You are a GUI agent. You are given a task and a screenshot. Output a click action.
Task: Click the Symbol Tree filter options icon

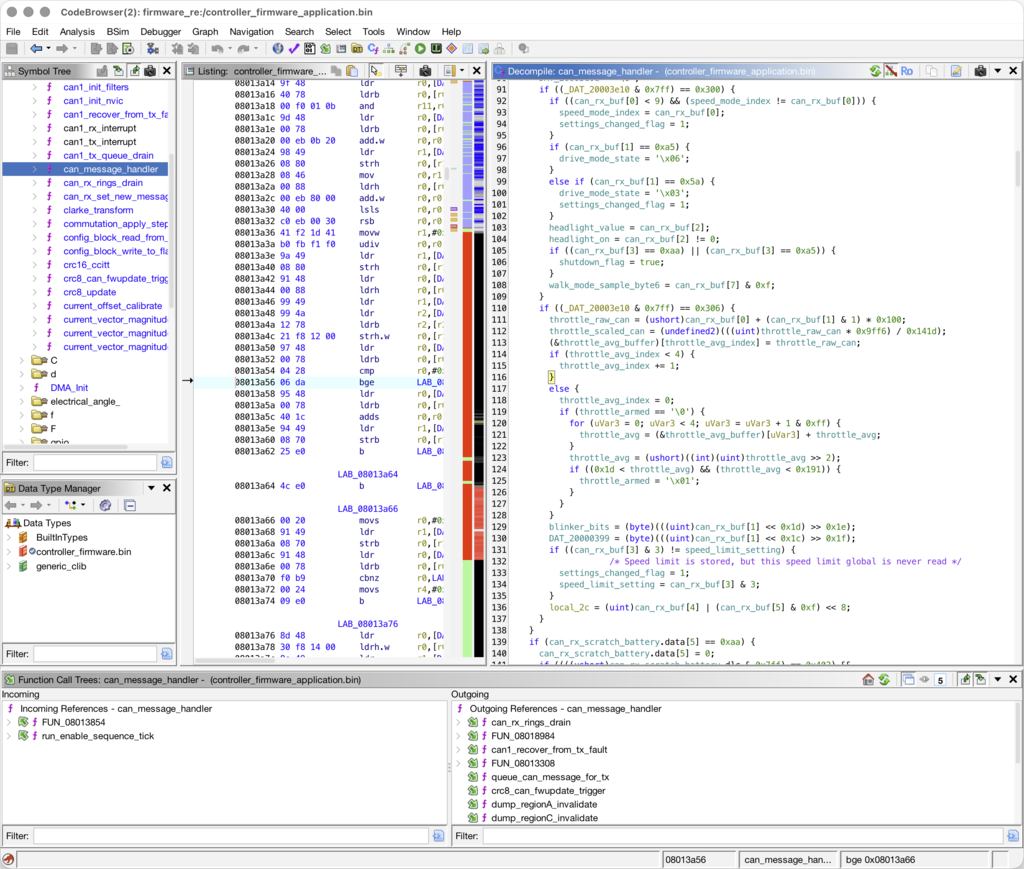click(x=167, y=462)
